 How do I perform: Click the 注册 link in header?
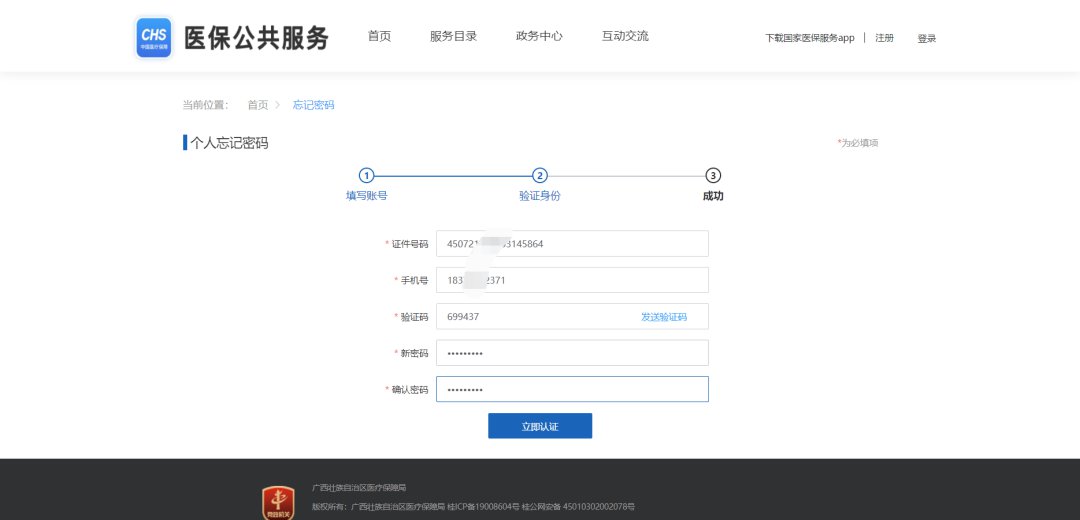pos(884,38)
